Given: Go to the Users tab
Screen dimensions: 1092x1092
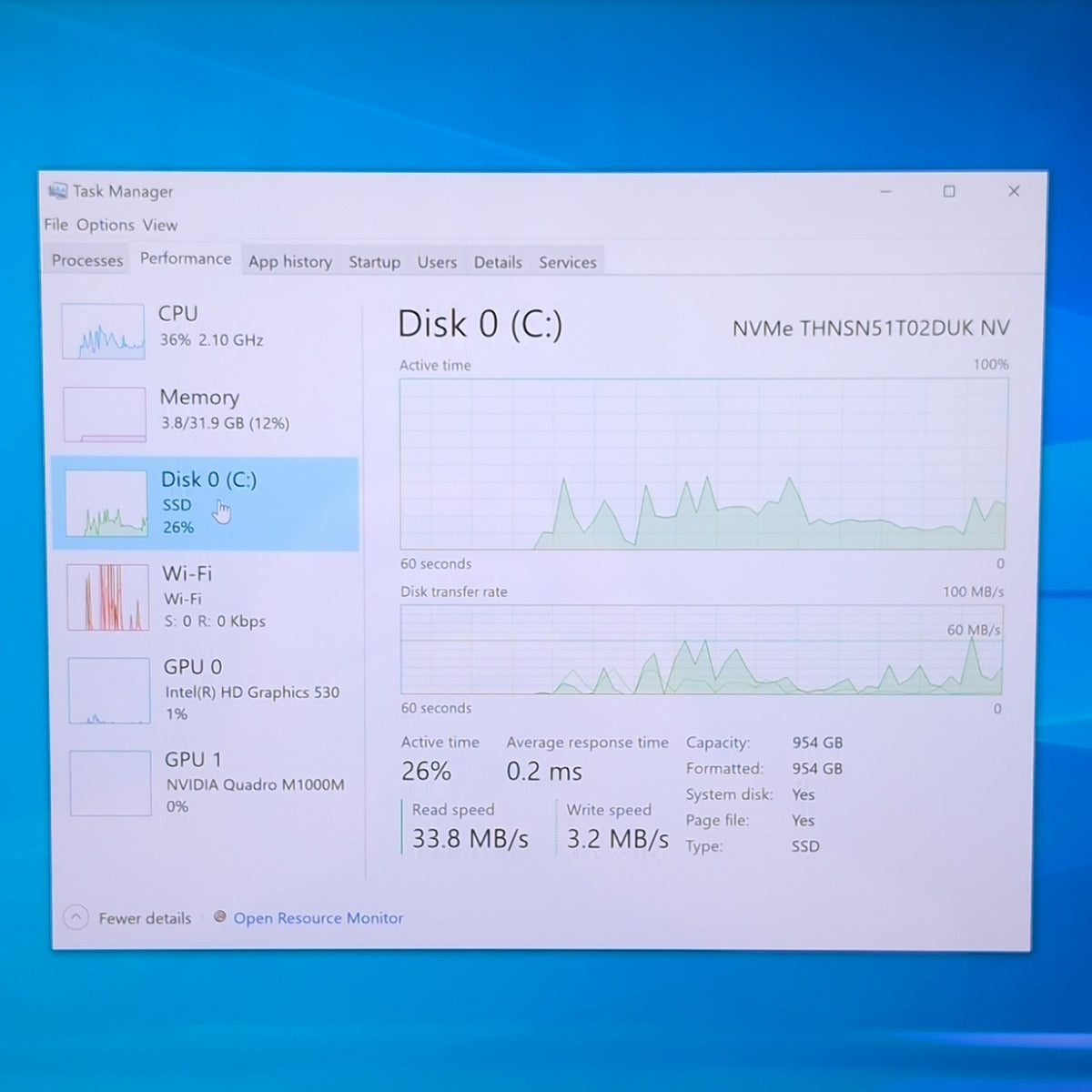Looking at the screenshot, I should coord(437,262).
